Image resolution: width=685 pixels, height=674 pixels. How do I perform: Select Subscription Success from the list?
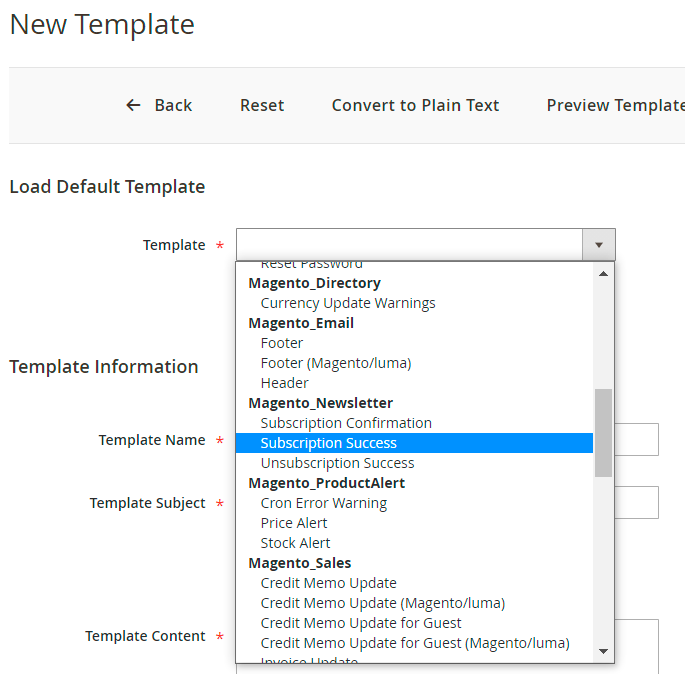[329, 443]
